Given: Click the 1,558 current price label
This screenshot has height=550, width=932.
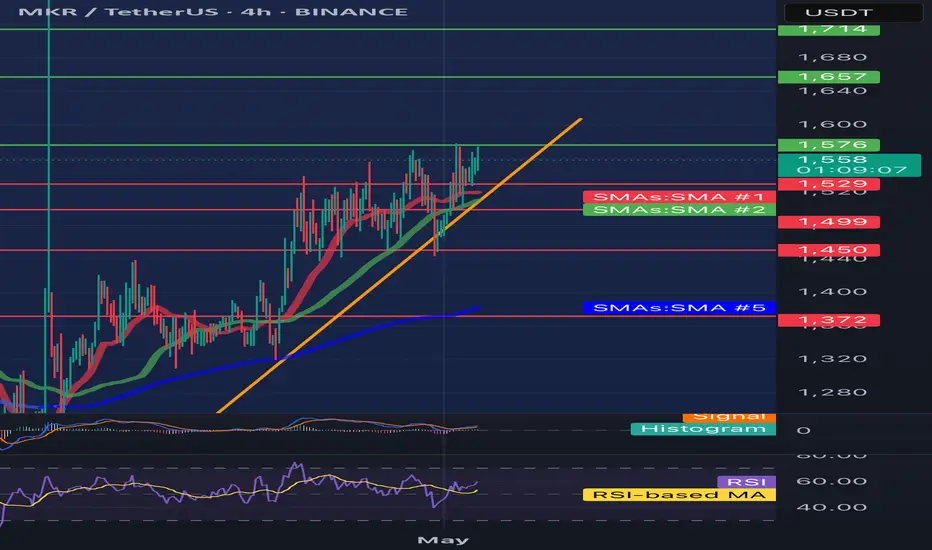Looking at the screenshot, I should pyautogui.click(x=832, y=159).
